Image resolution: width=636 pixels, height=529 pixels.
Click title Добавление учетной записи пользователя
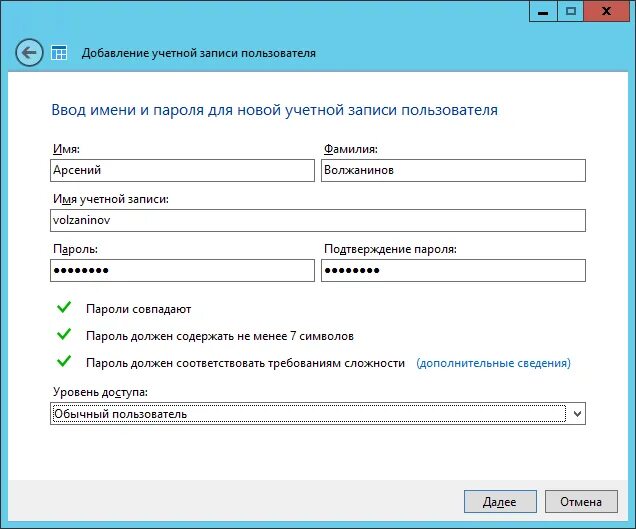199,53
